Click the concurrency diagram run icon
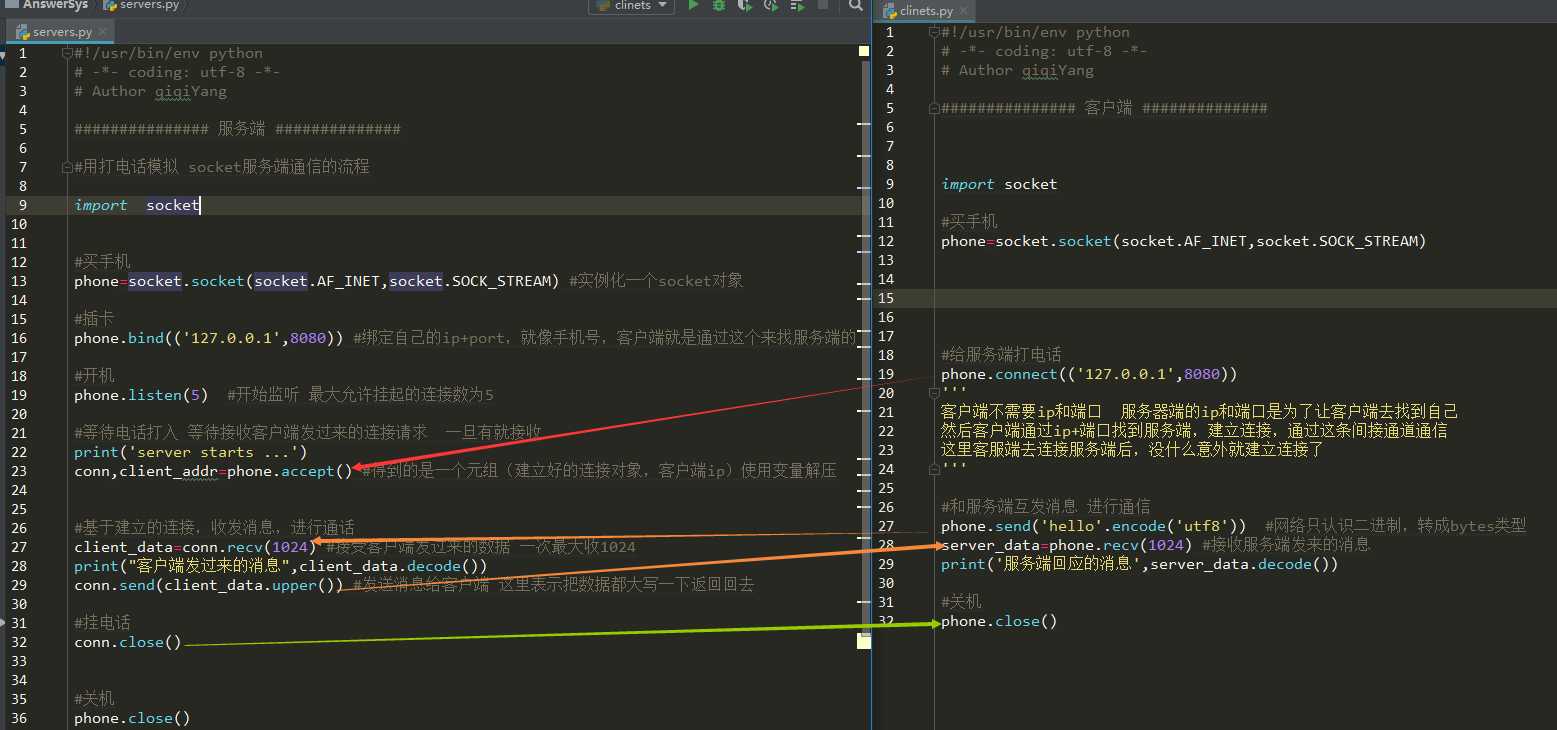The width and height of the screenshot is (1557, 730). 796,5
